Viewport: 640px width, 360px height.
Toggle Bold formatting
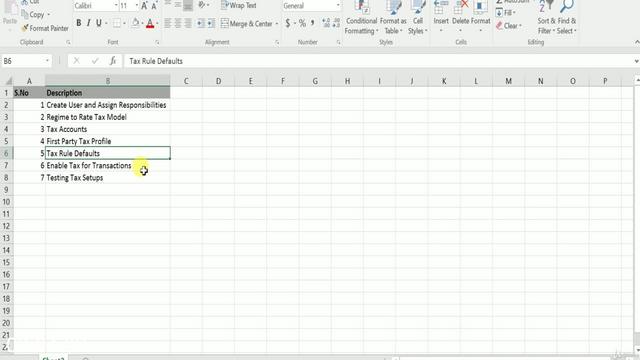[x=78, y=23]
